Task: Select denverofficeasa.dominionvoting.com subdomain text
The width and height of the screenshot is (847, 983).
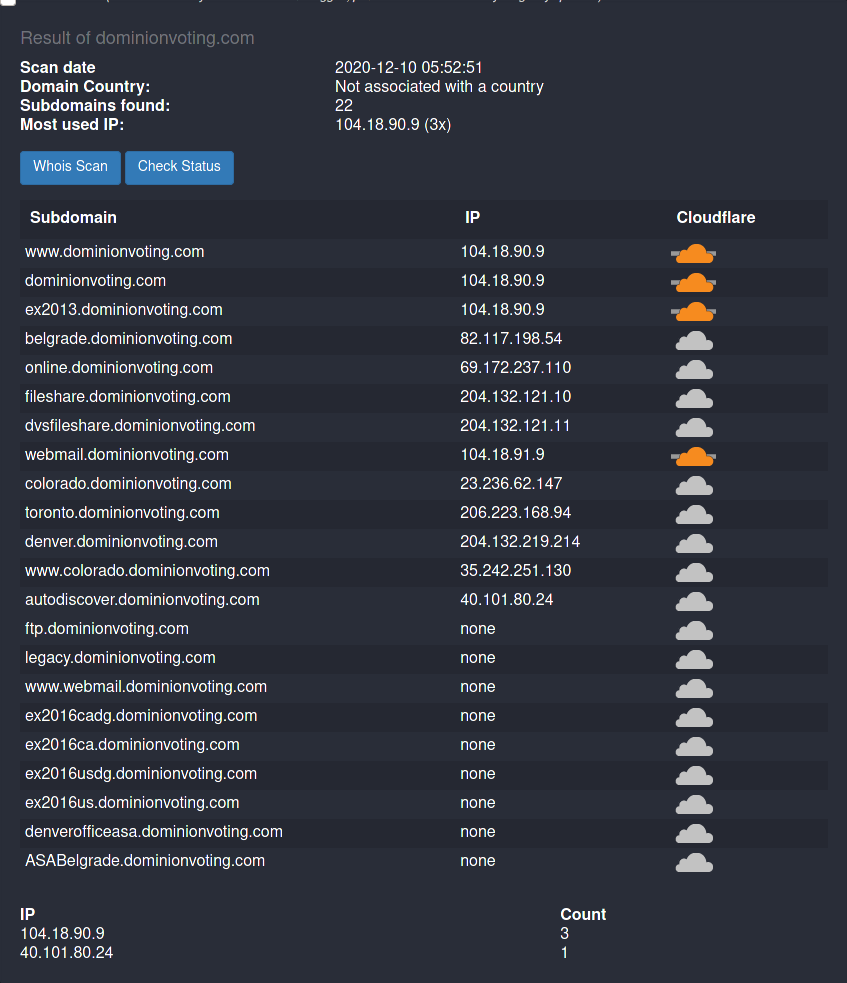Action: (154, 831)
